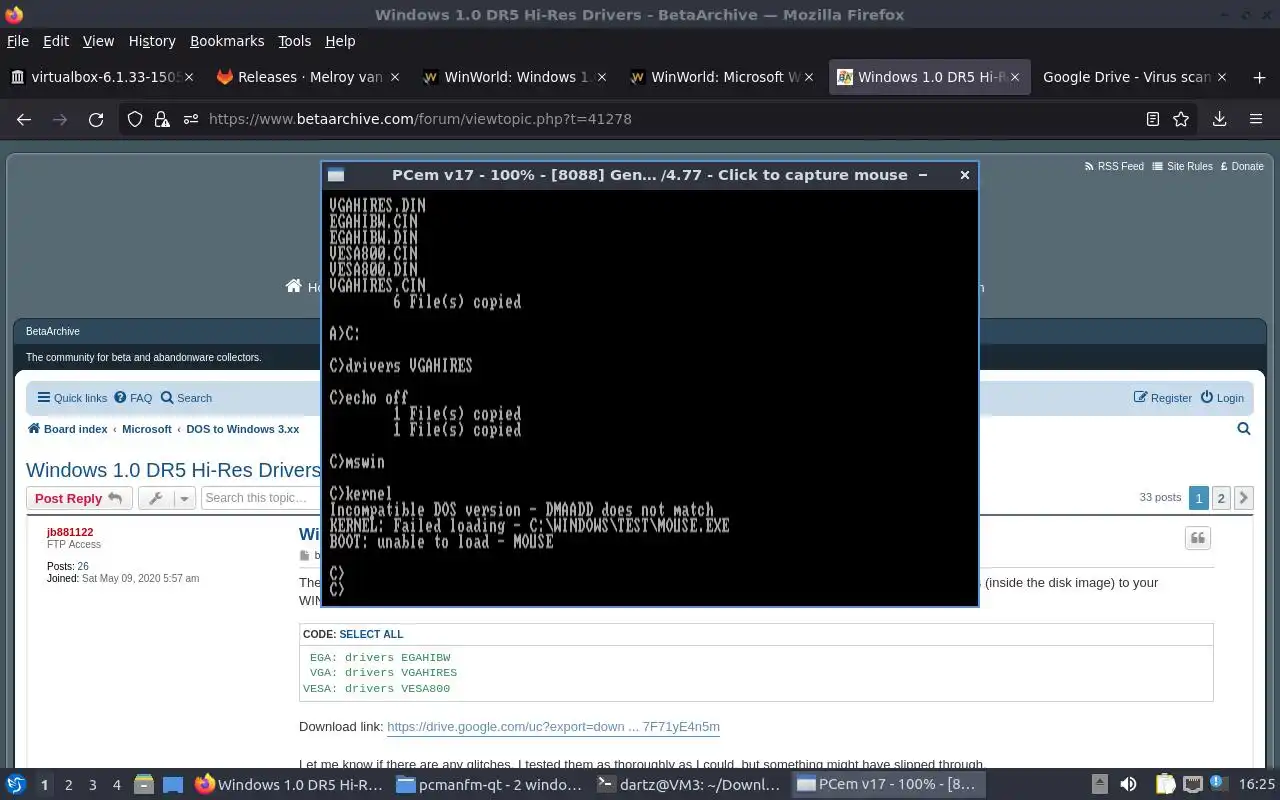Image resolution: width=1280 pixels, height=800 pixels.
Task: Open the History menu
Action: (152, 41)
